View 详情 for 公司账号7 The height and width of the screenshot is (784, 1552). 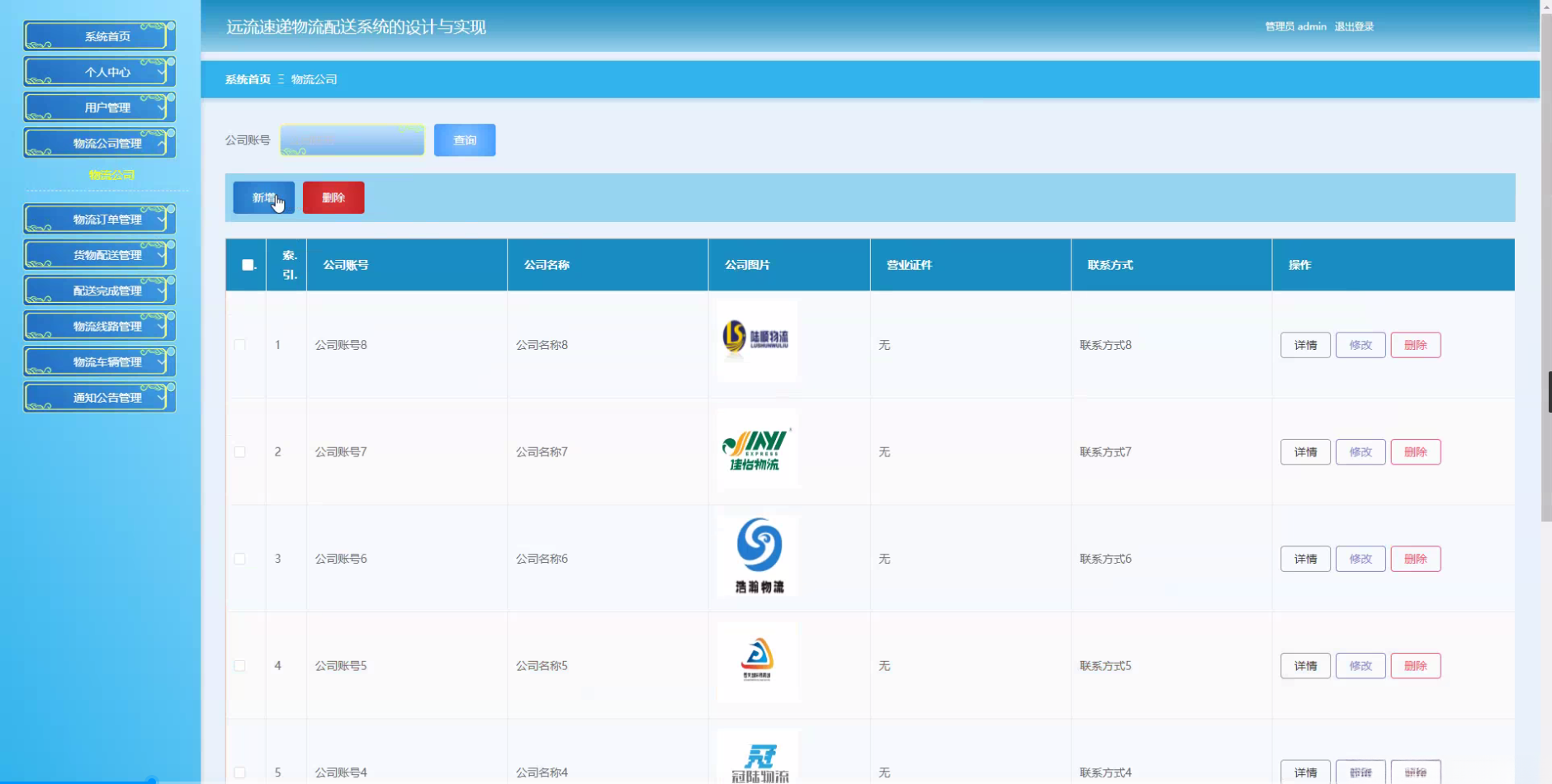tap(1305, 452)
